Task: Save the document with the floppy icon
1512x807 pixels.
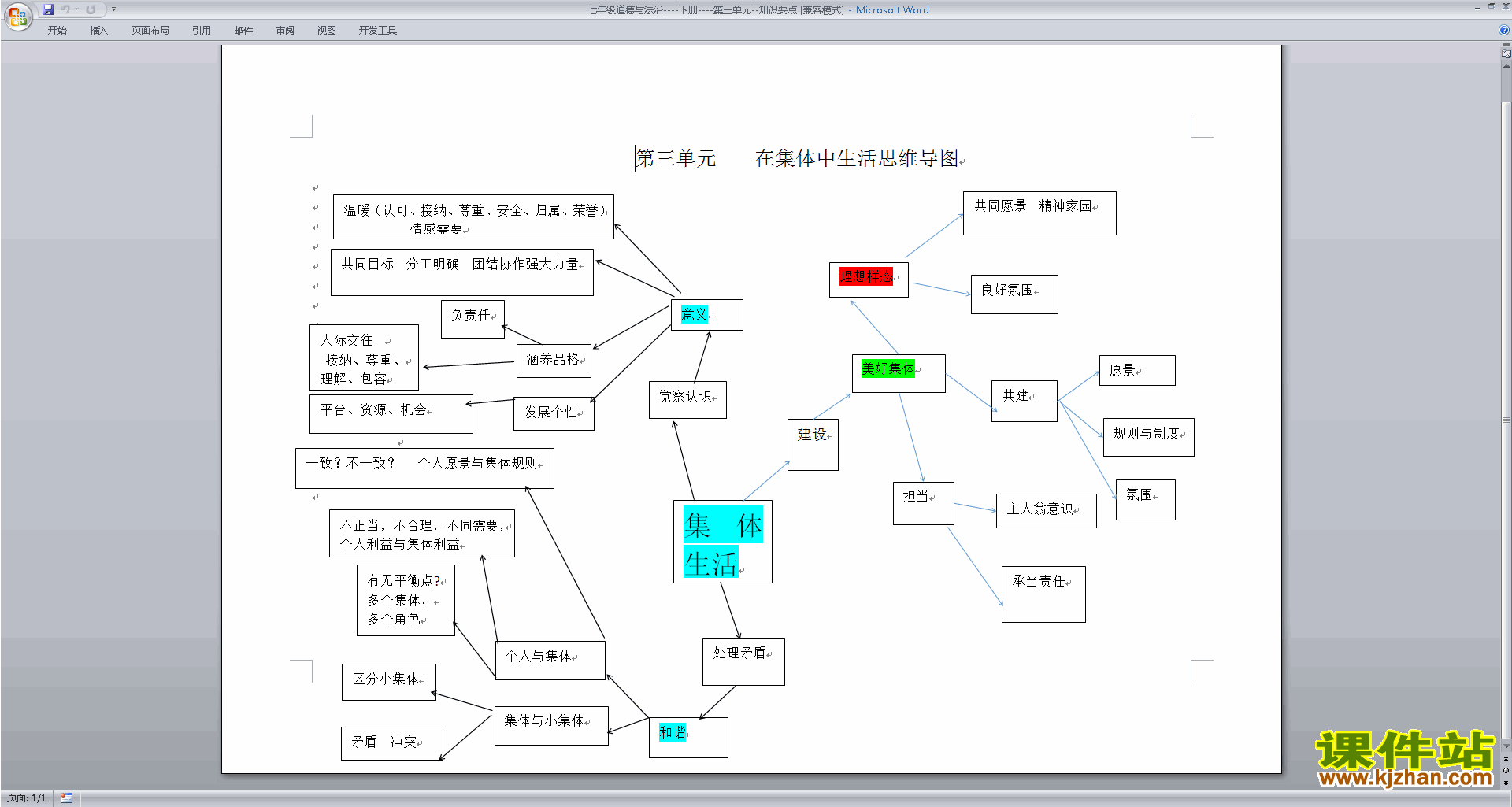Action: point(48,9)
